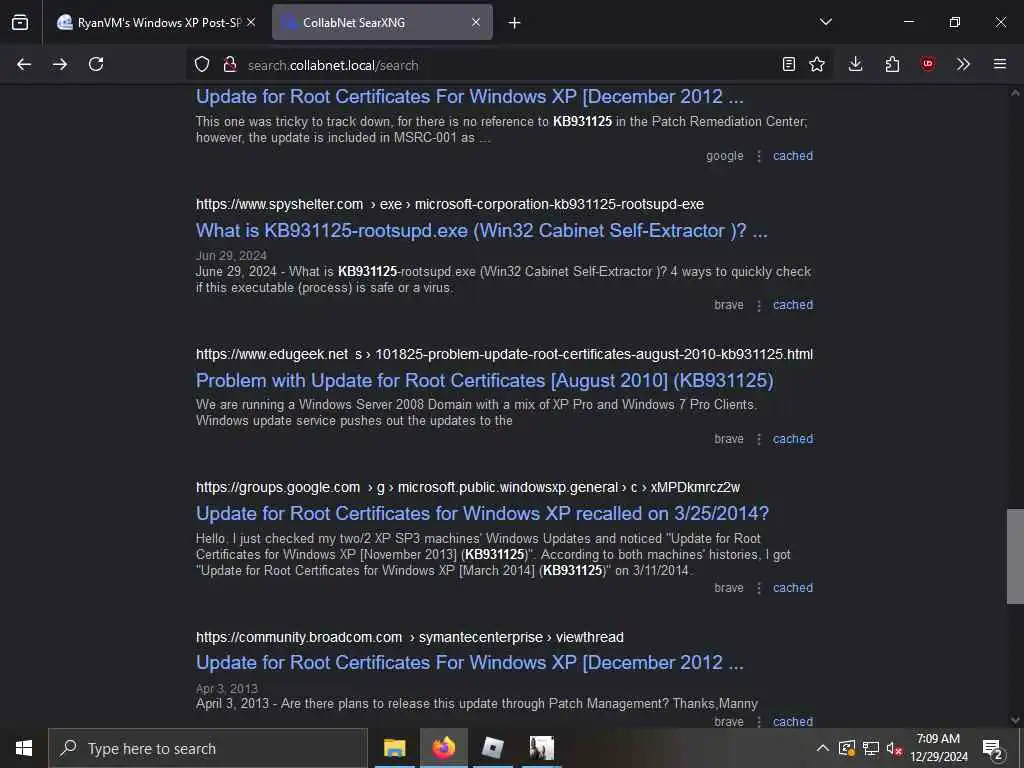The height and width of the screenshot is (768, 1024).
Task: Go forward with the forward arrow
Action: click(x=59, y=64)
